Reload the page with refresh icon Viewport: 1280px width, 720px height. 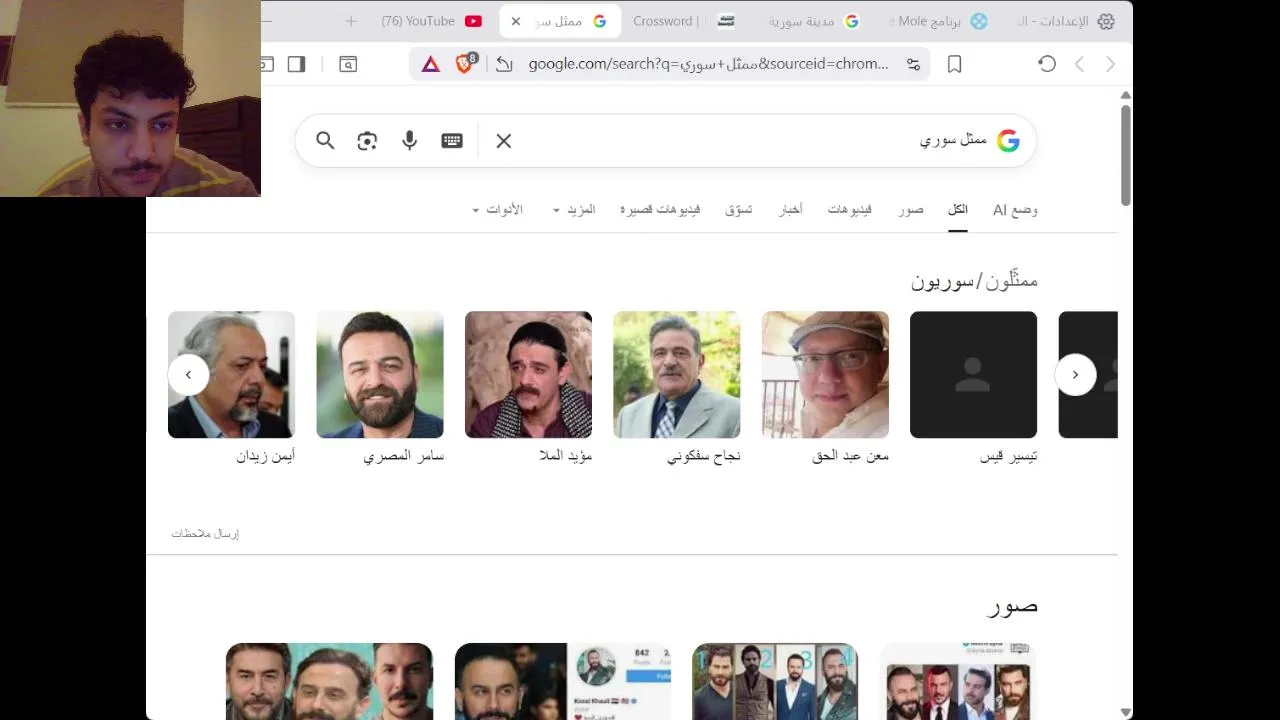(1047, 64)
